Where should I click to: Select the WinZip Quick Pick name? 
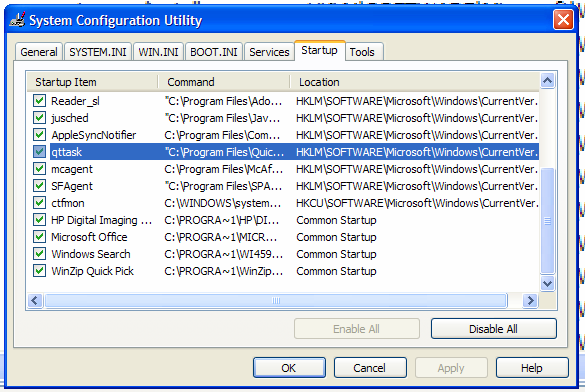pyautogui.click(x=93, y=271)
